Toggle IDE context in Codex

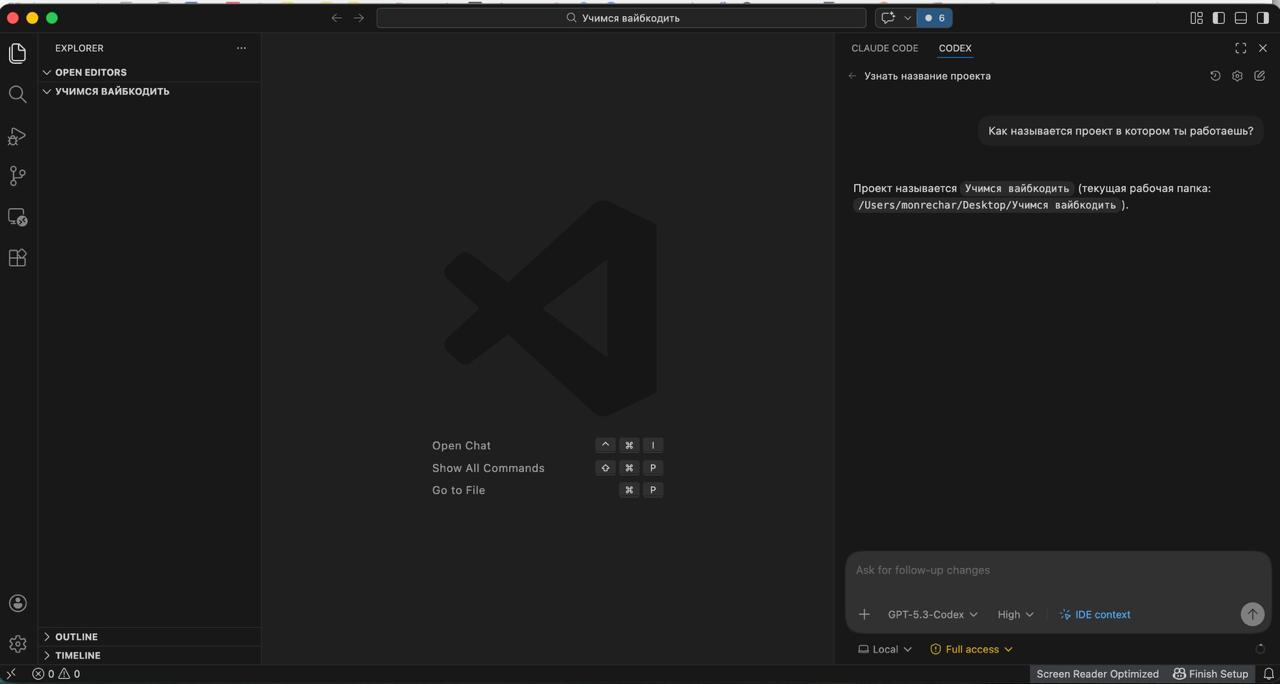1095,614
